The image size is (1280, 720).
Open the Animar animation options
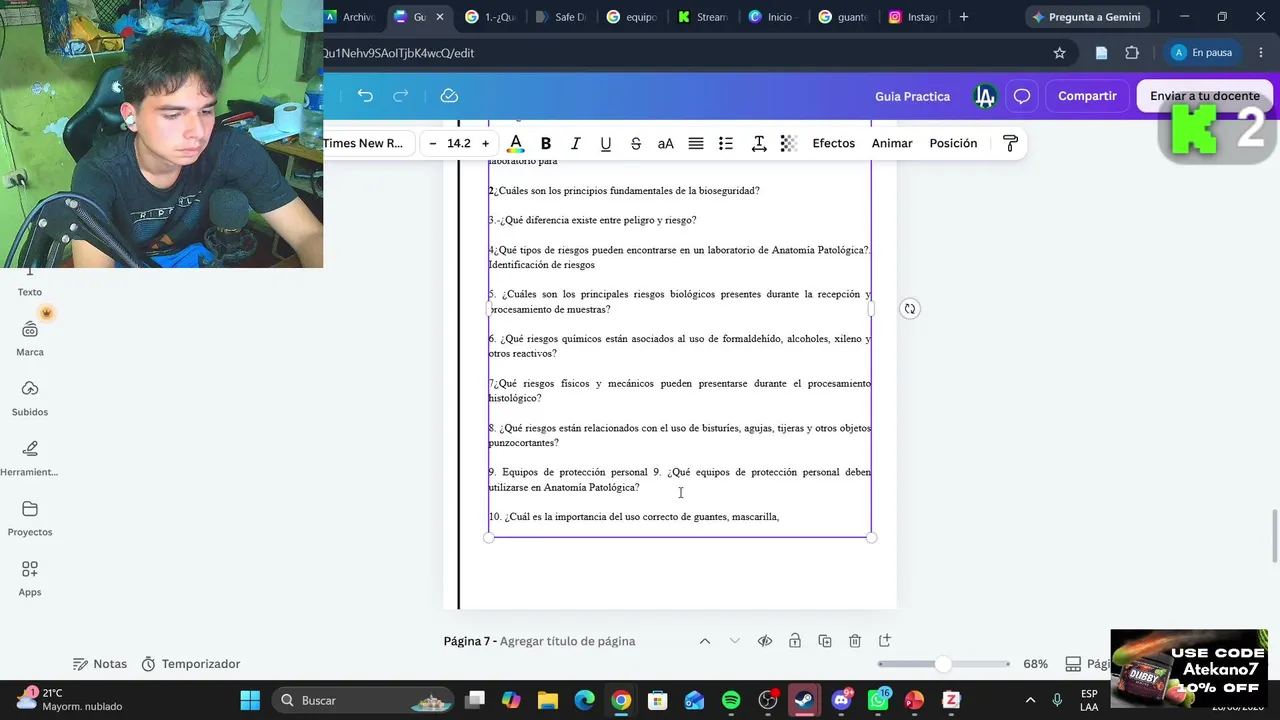click(x=892, y=143)
